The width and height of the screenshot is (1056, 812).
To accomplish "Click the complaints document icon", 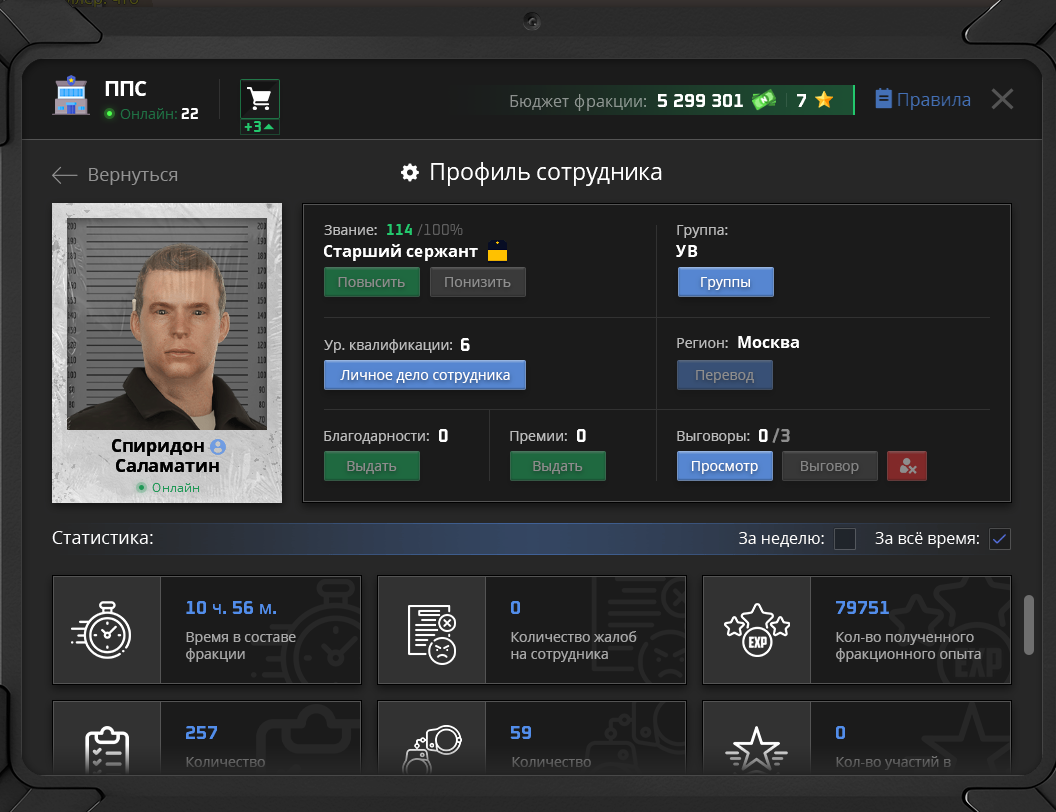I will [x=432, y=634].
